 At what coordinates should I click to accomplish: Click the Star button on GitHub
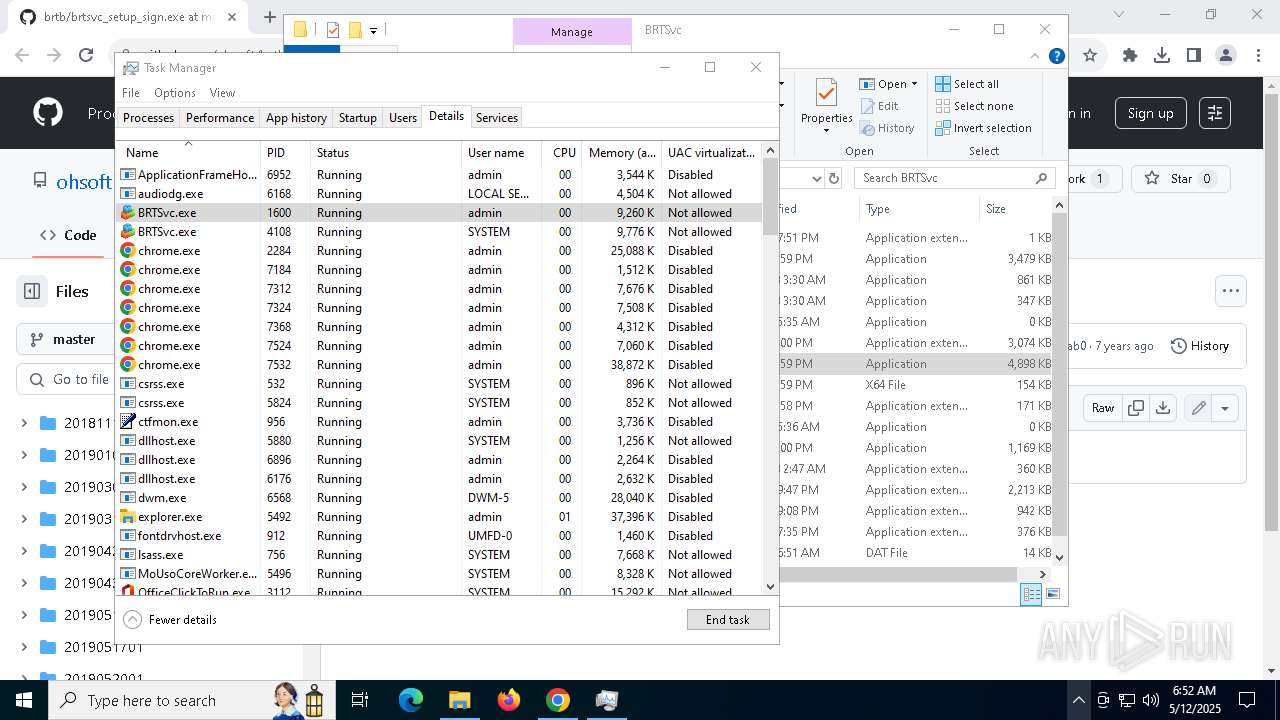(x=1180, y=179)
